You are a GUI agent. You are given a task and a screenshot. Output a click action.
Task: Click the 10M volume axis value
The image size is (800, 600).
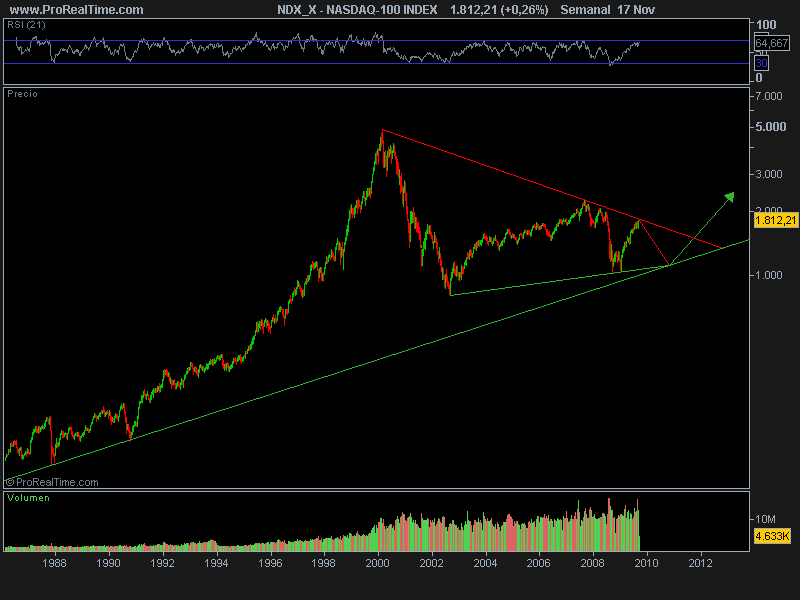(765, 519)
